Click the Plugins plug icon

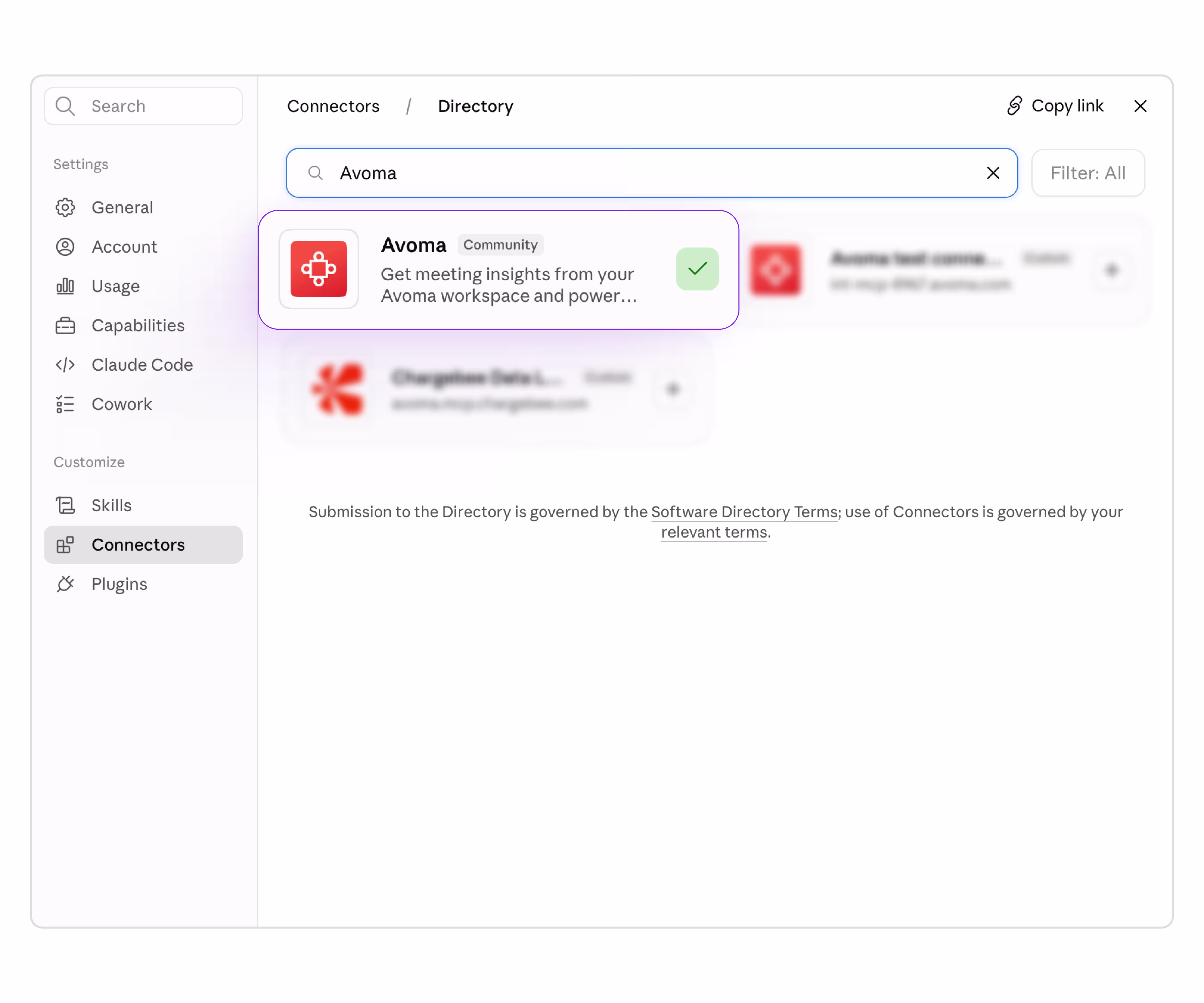click(x=65, y=584)
